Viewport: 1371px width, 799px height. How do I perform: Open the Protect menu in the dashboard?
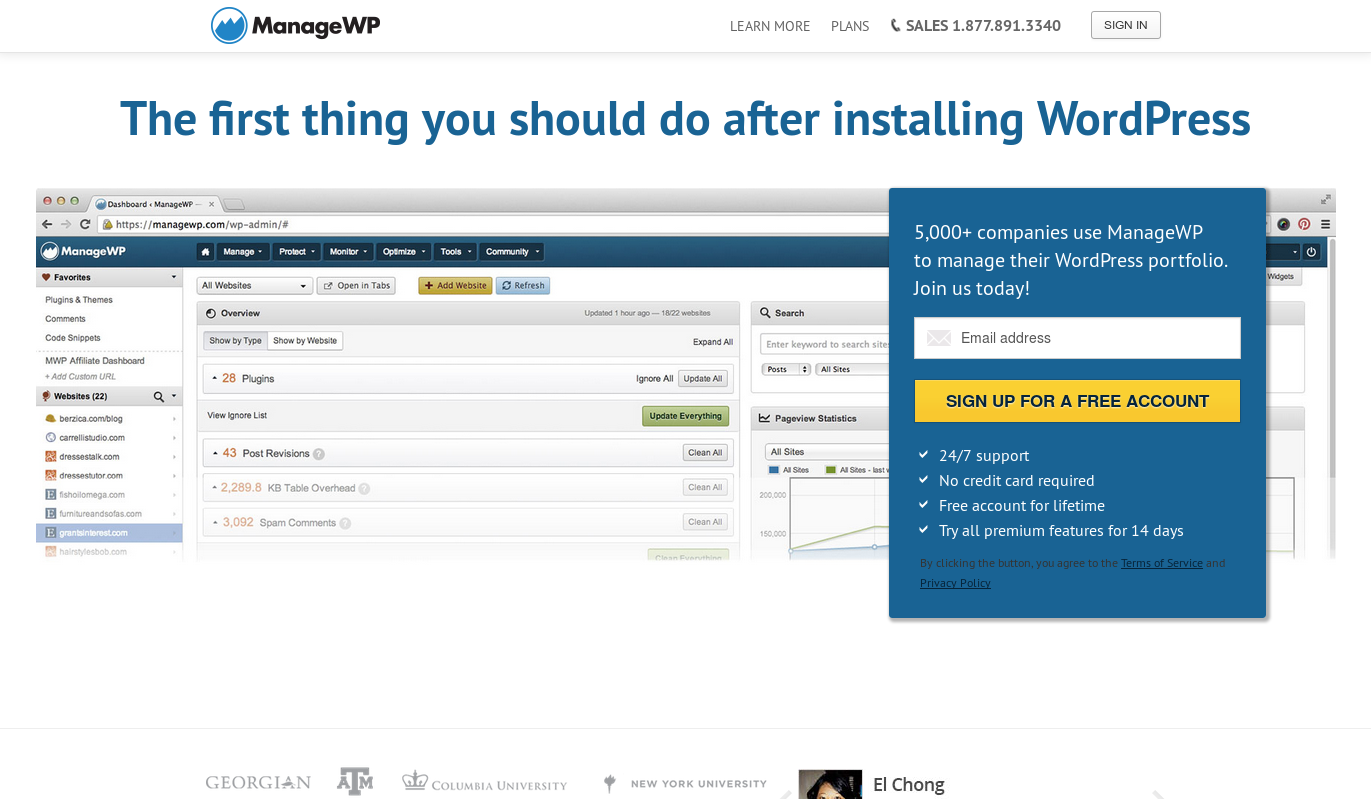(x=297, y=252)
